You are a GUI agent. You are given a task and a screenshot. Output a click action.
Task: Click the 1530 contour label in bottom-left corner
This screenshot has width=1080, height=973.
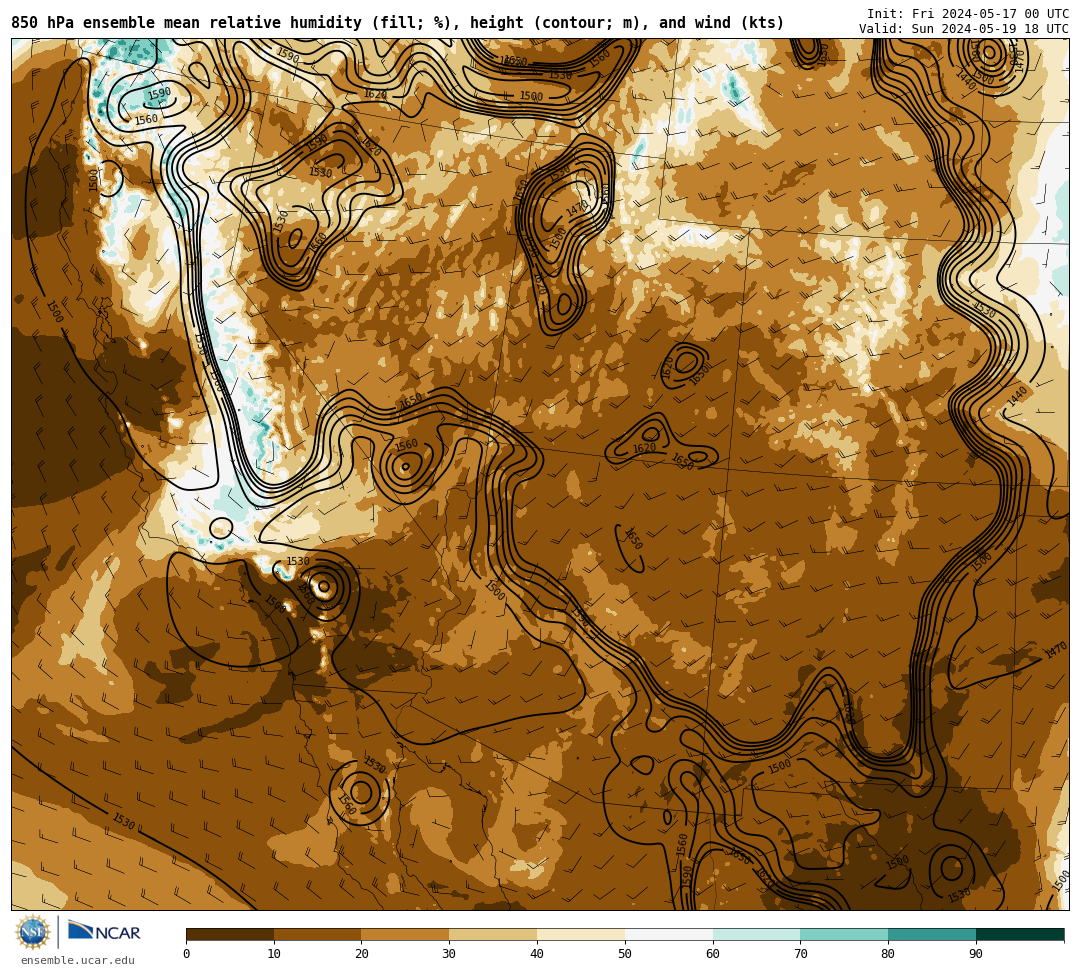(124, 821)
